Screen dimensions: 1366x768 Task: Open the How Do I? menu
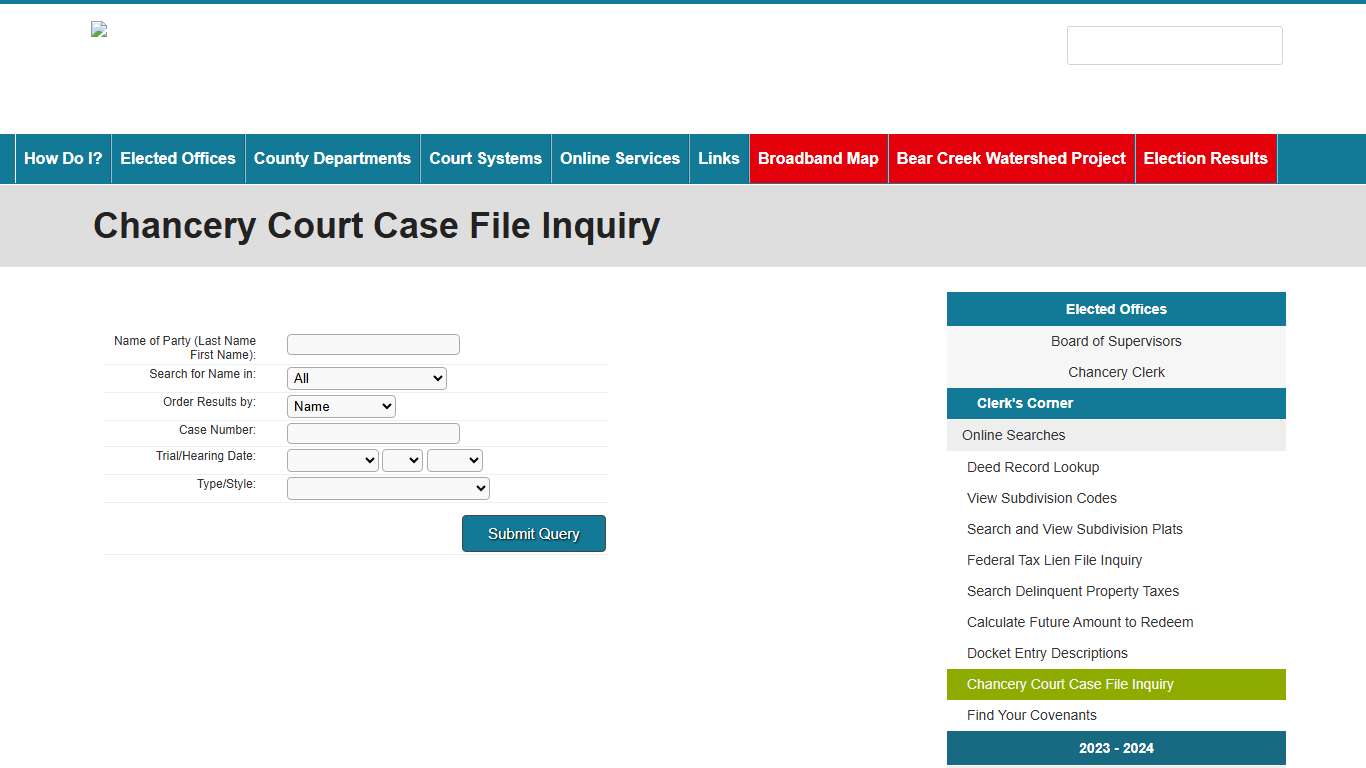(x=62, y=158)
